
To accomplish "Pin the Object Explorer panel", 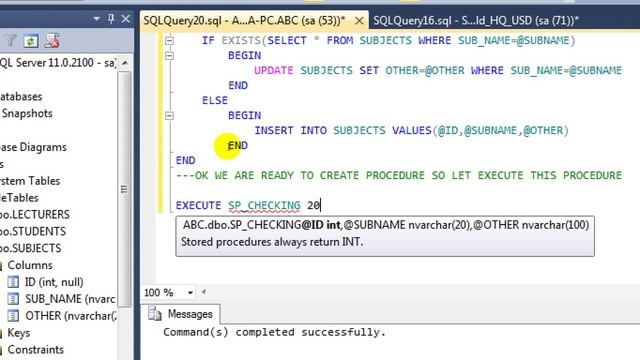I will (x=111, y=19).
